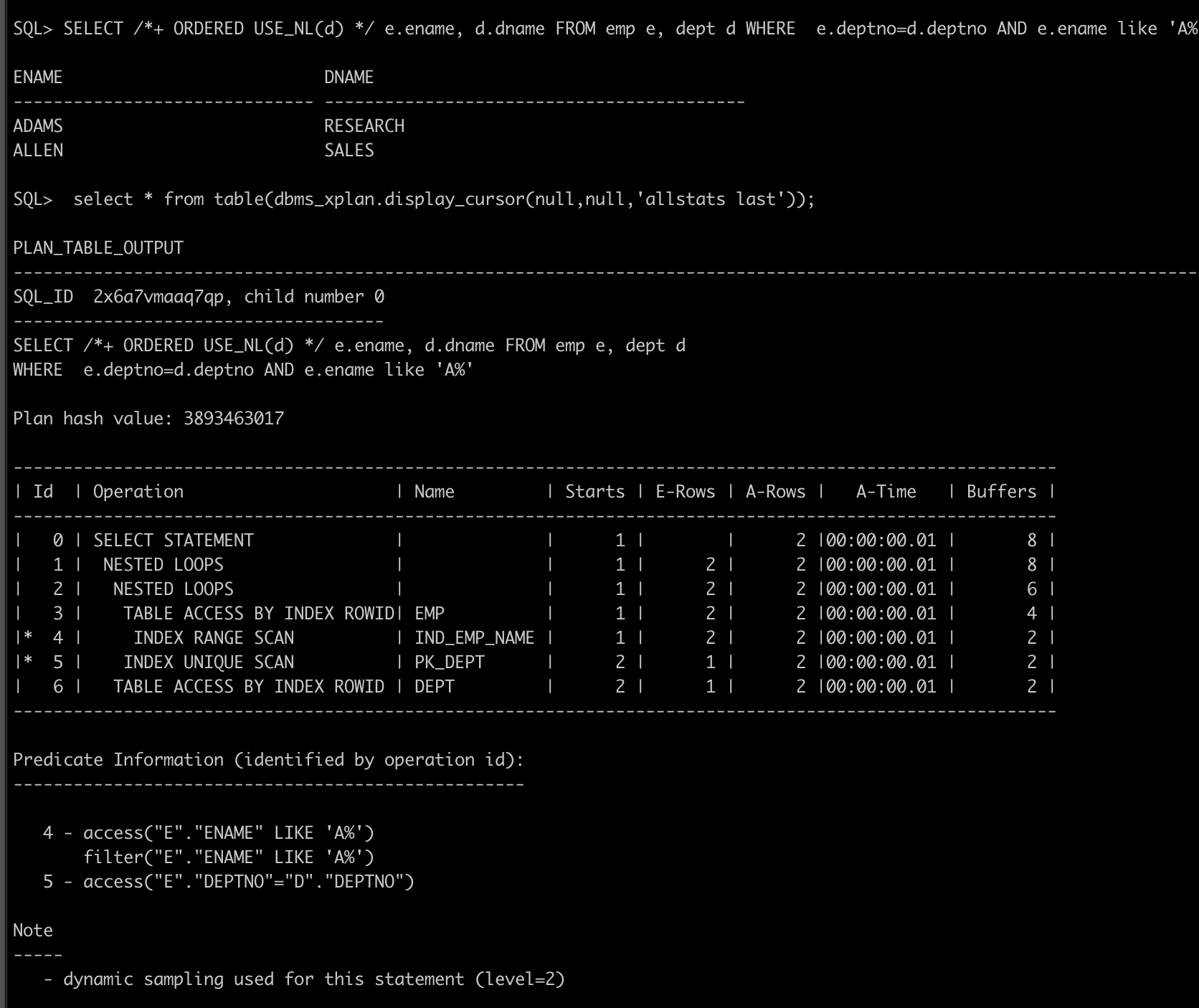
Task: Click the INDEX UNIQUE SCAN operation
Action: pos(209,662)
